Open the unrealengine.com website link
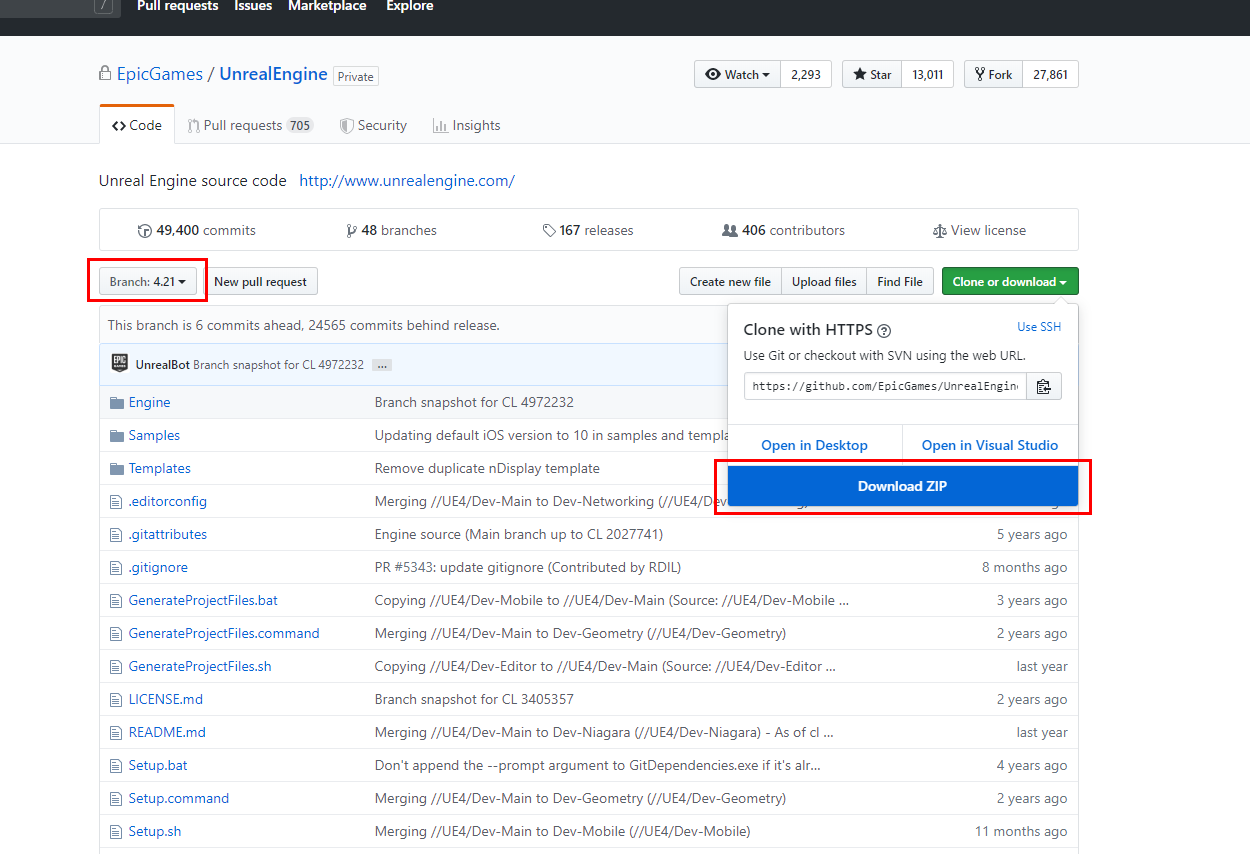This screenshot has height=854, width=1250. (407, 181)
